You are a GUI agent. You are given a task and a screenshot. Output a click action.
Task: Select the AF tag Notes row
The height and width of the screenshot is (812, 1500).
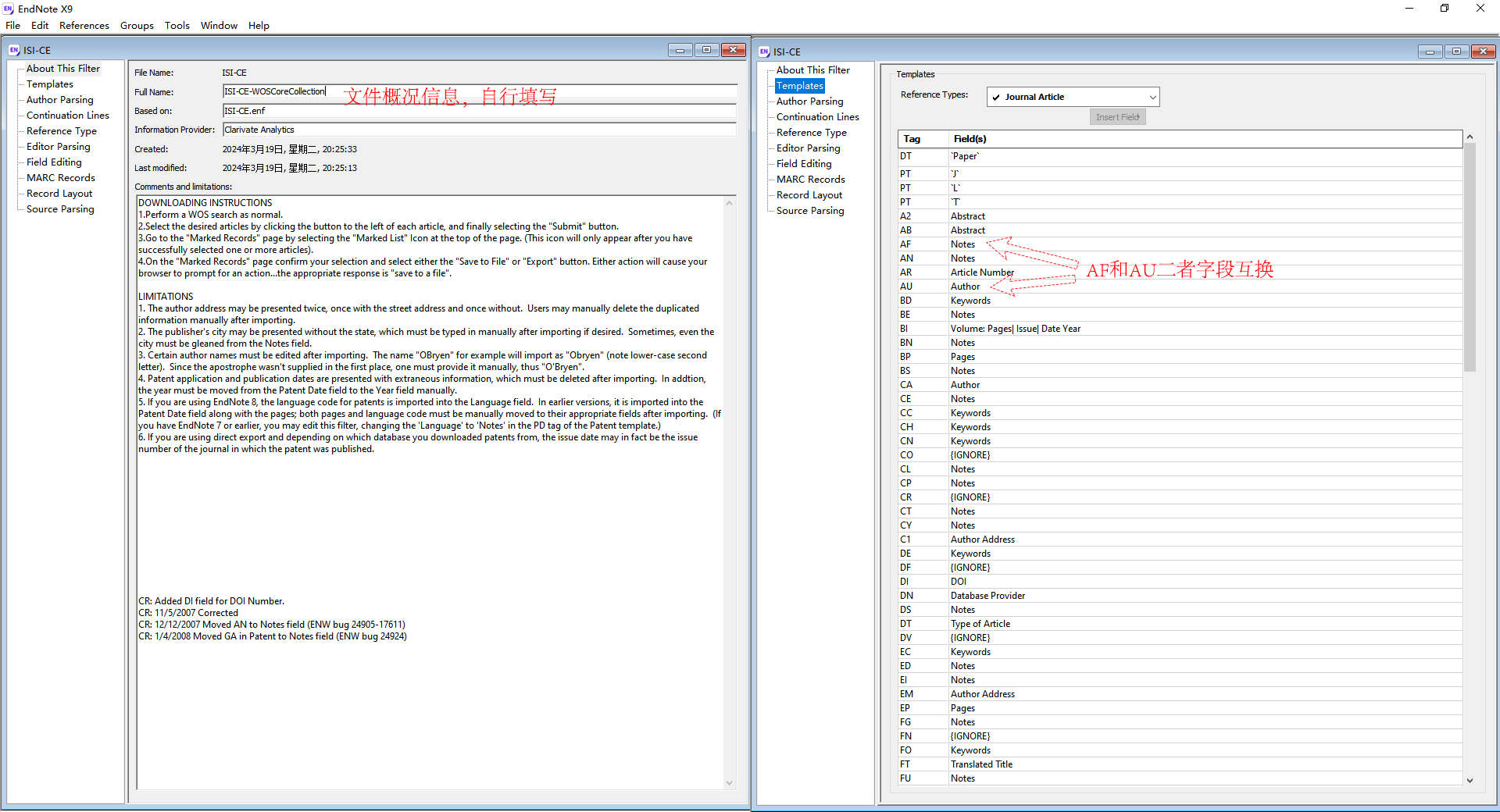[1180, 244]
